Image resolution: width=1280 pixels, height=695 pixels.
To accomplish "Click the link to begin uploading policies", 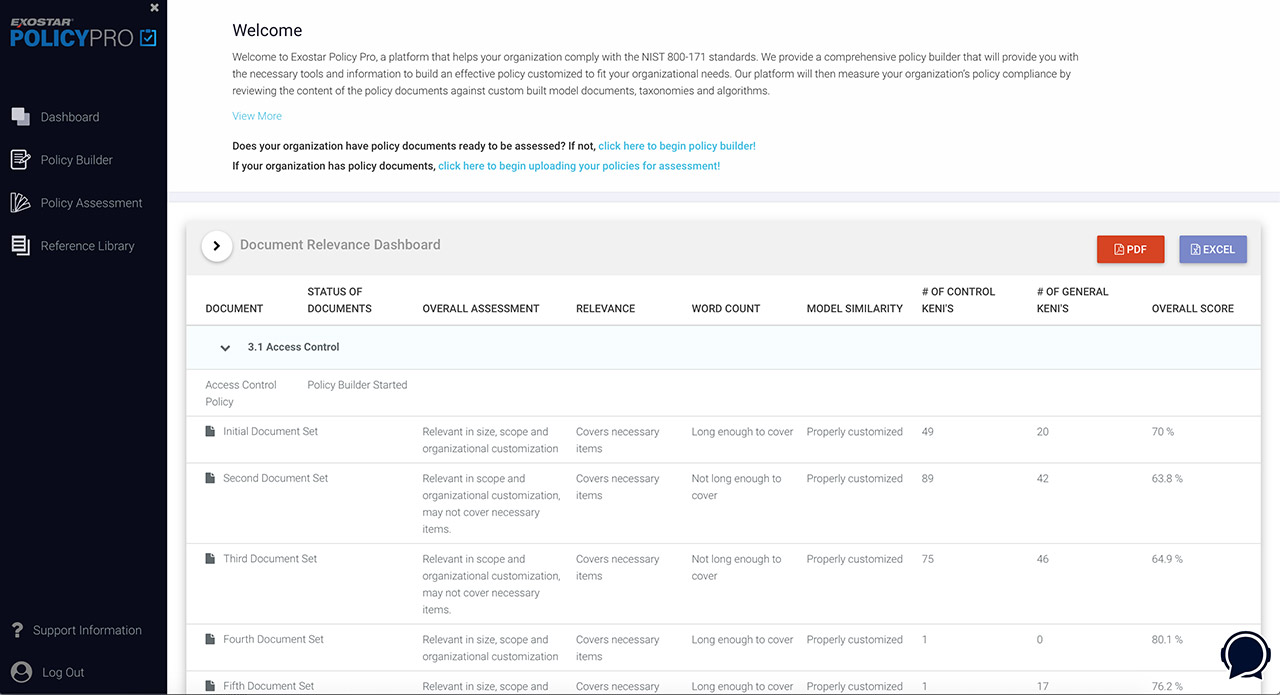I will tap(578, 166).
